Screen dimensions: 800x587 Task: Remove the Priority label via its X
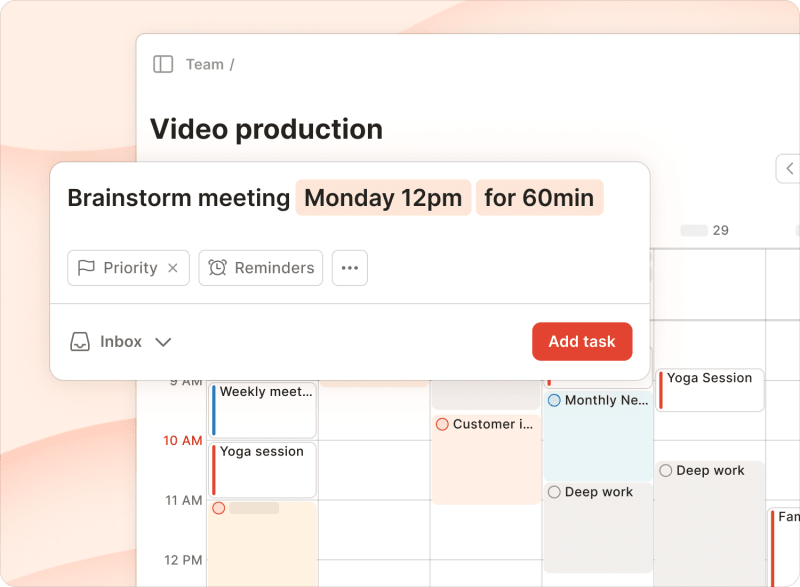[x=171, y=268]
